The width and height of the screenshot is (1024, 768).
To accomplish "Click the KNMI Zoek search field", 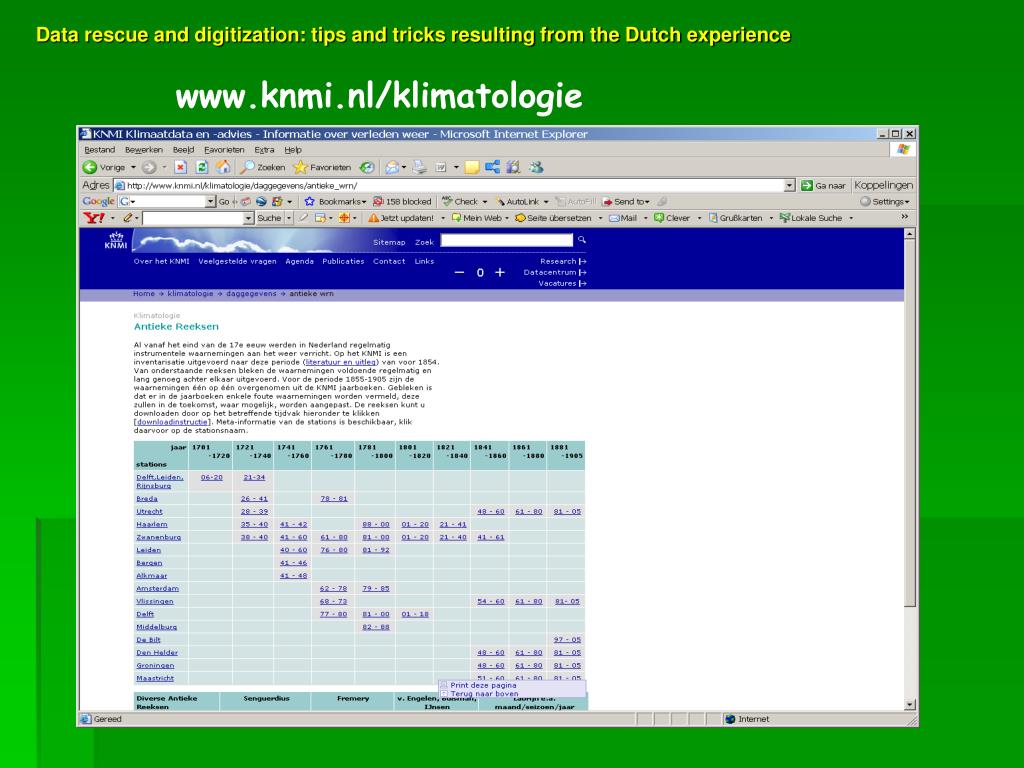I will pyautogui.click(x=507, y=240).
